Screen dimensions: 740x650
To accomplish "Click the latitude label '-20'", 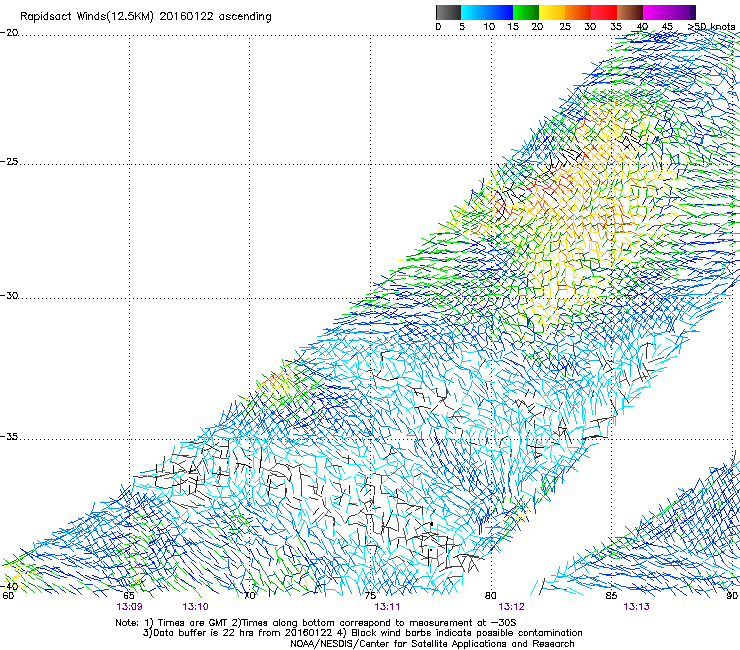I will (x=9, y=33).
